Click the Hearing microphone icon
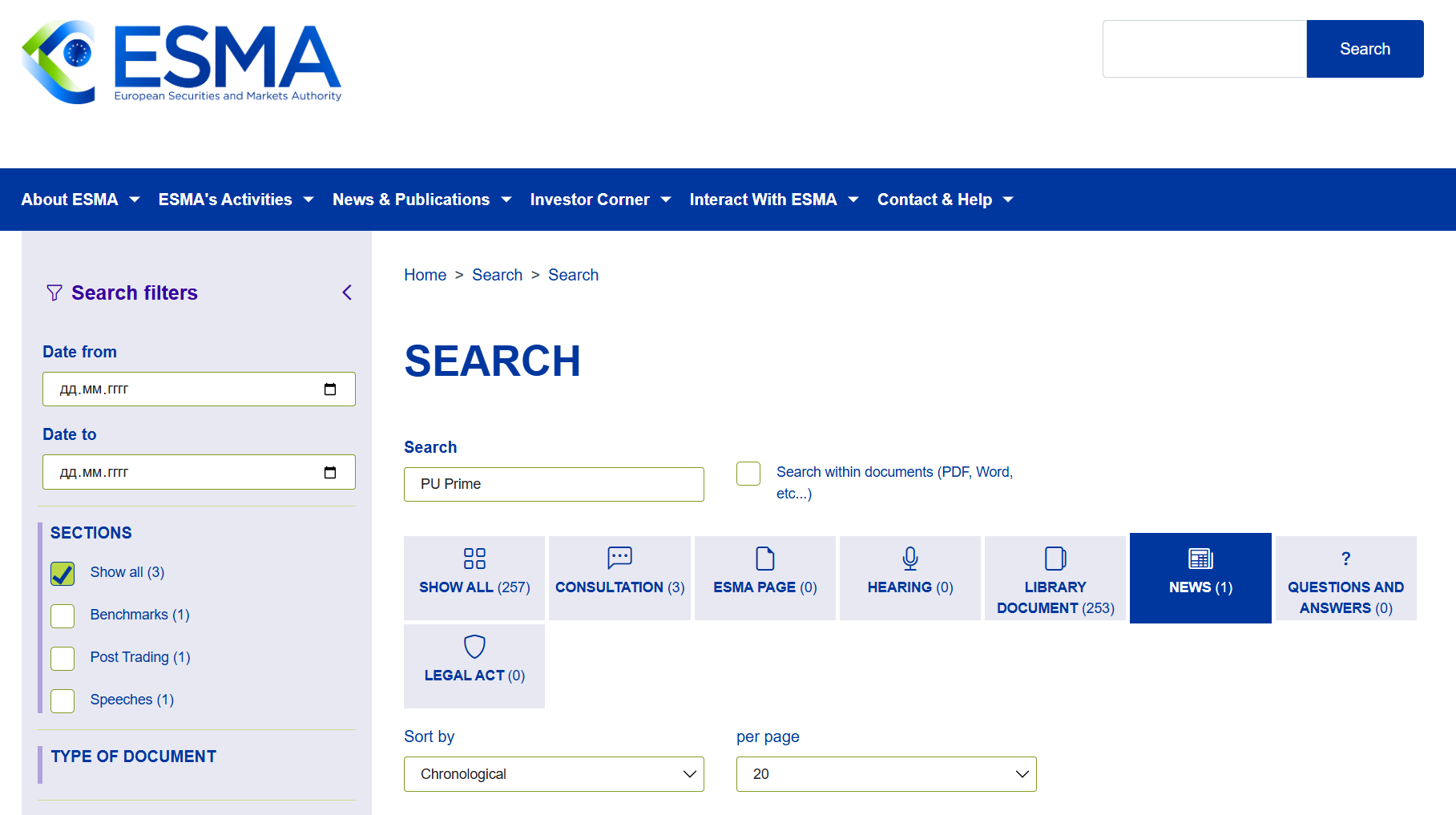 [x=910, y=559]
